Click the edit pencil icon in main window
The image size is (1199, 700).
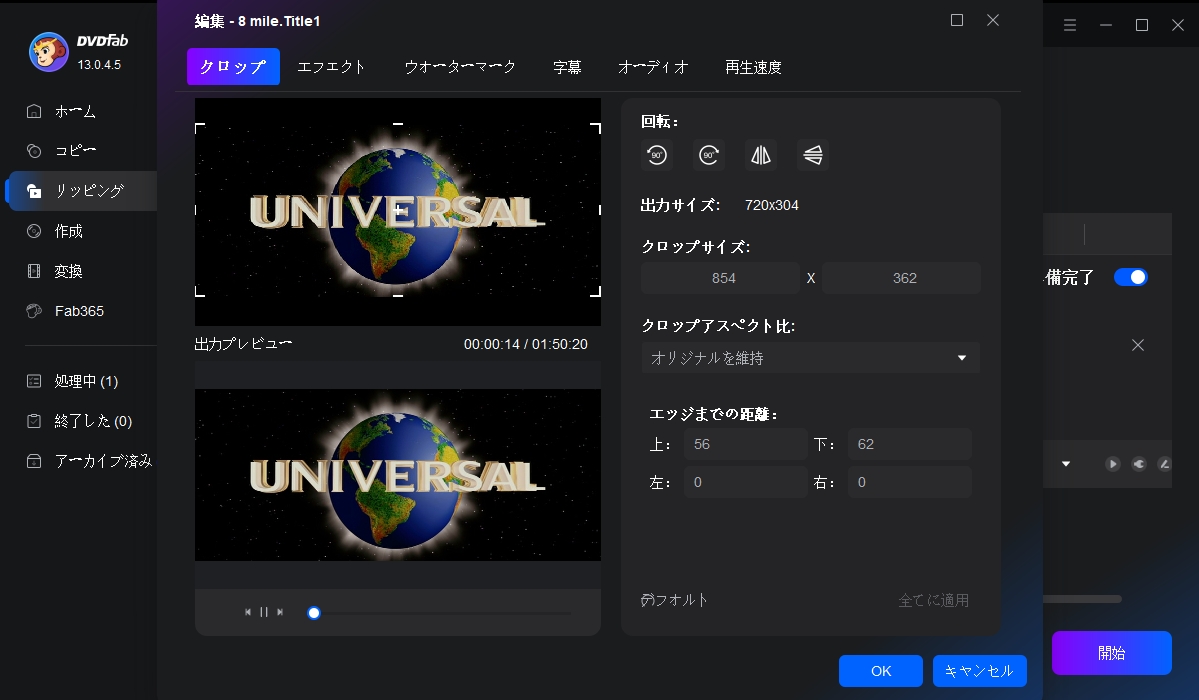[x=1164, y=464]
